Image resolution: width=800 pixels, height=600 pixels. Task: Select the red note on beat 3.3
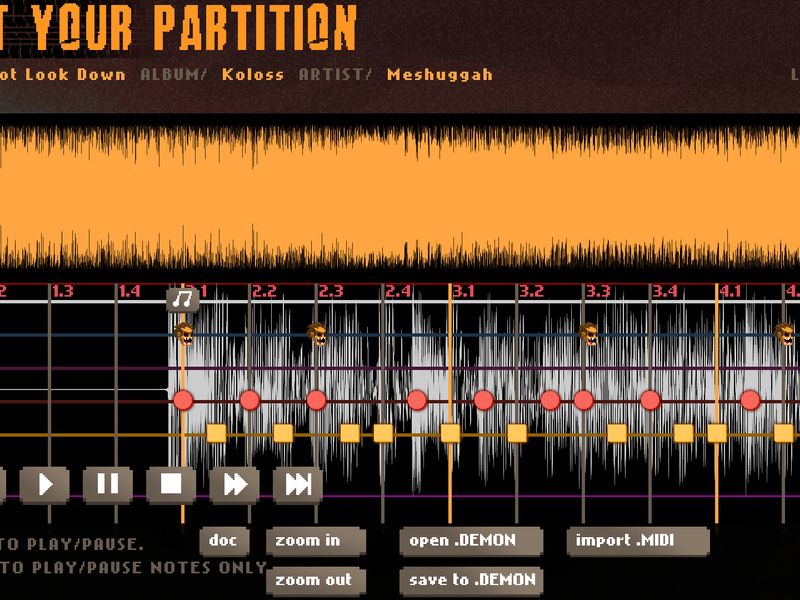(583, 401)
